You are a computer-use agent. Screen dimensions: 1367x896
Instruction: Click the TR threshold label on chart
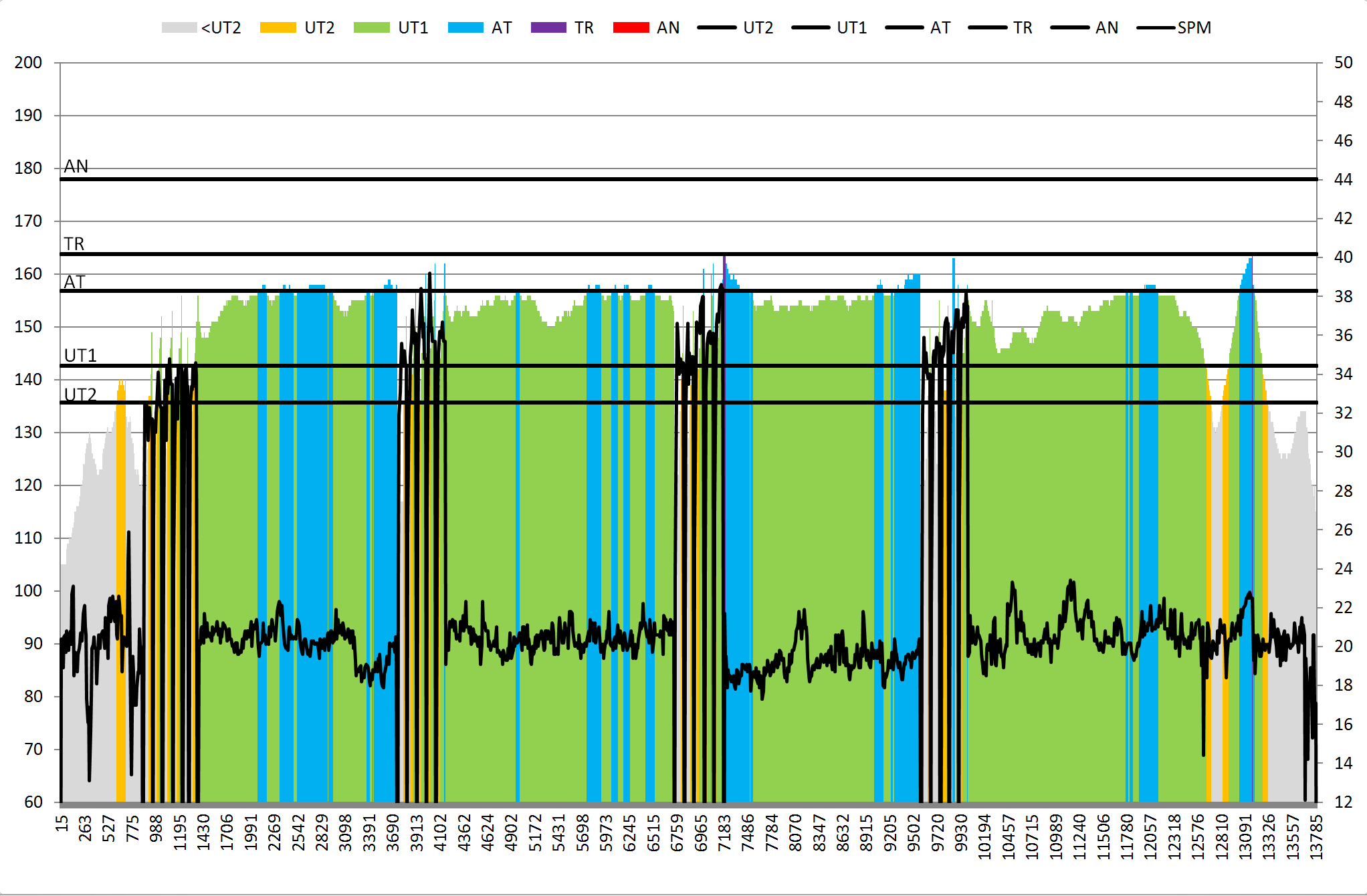(x=74, y=244)
